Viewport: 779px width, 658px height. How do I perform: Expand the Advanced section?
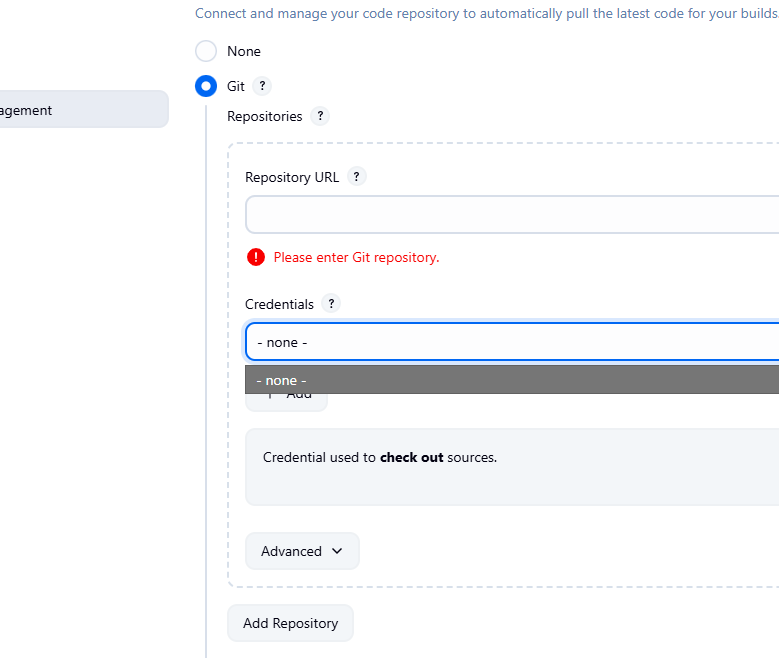pos(301,551)
